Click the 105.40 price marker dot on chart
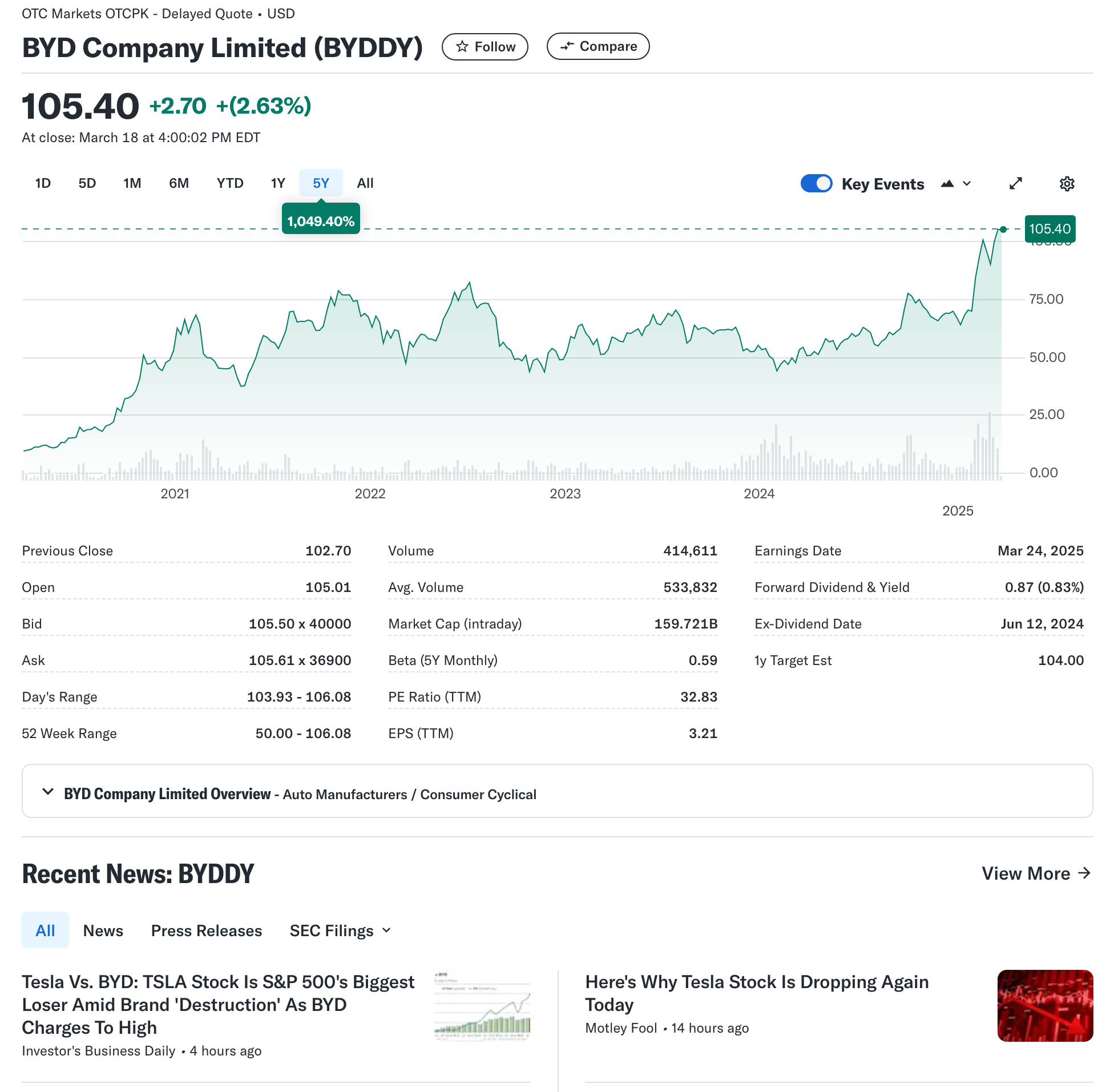 point(1003,229)
